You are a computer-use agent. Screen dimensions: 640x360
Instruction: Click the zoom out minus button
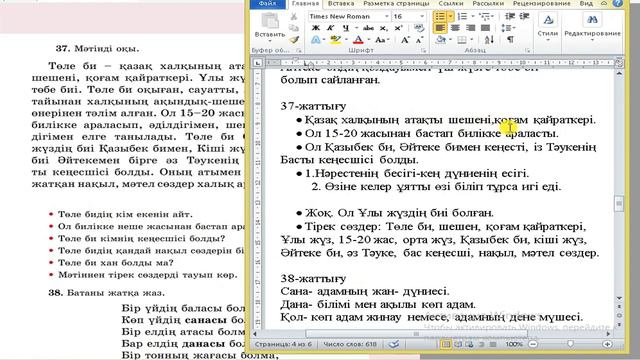[533, 344]
